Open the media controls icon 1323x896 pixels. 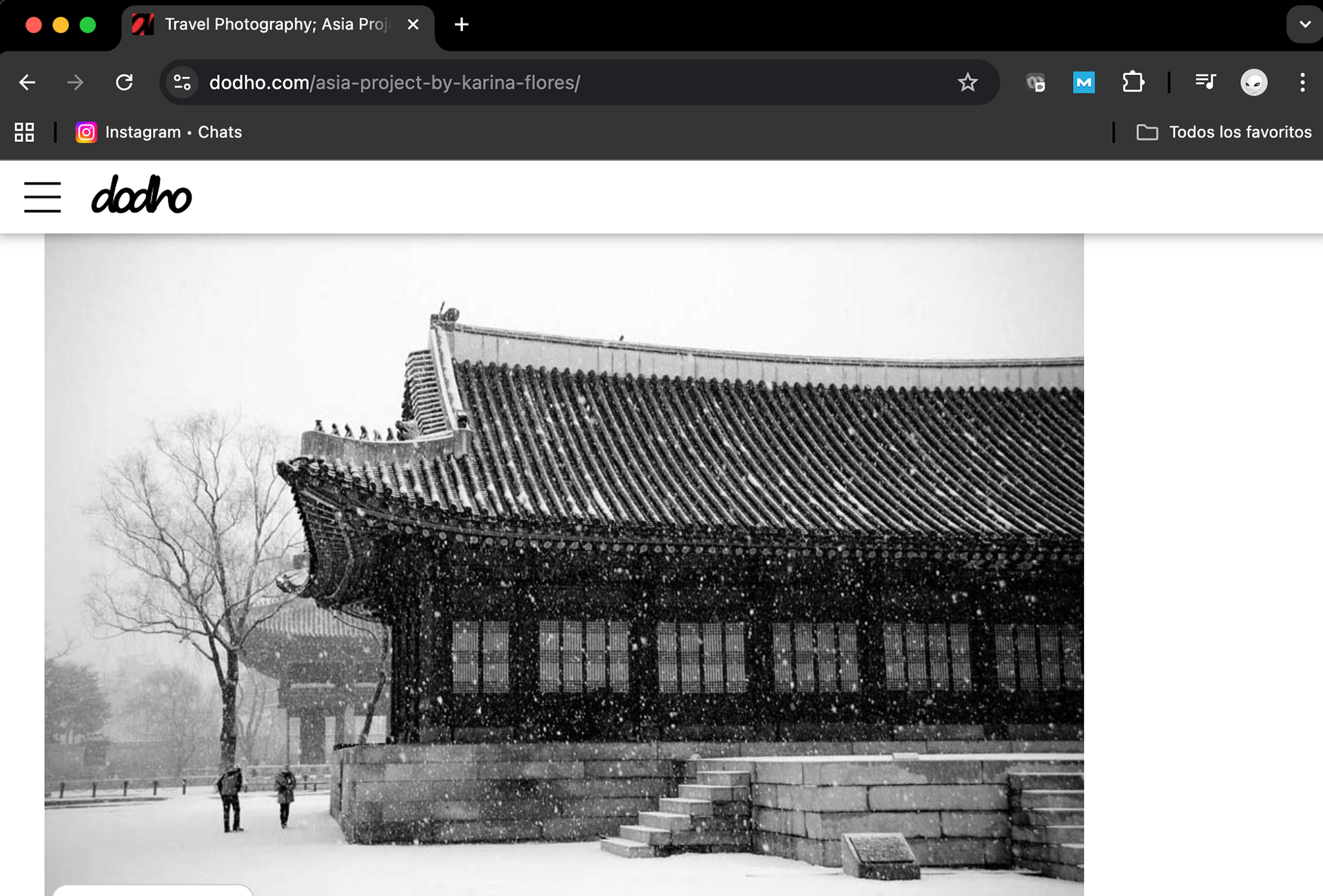click(x=1205, y=83)
